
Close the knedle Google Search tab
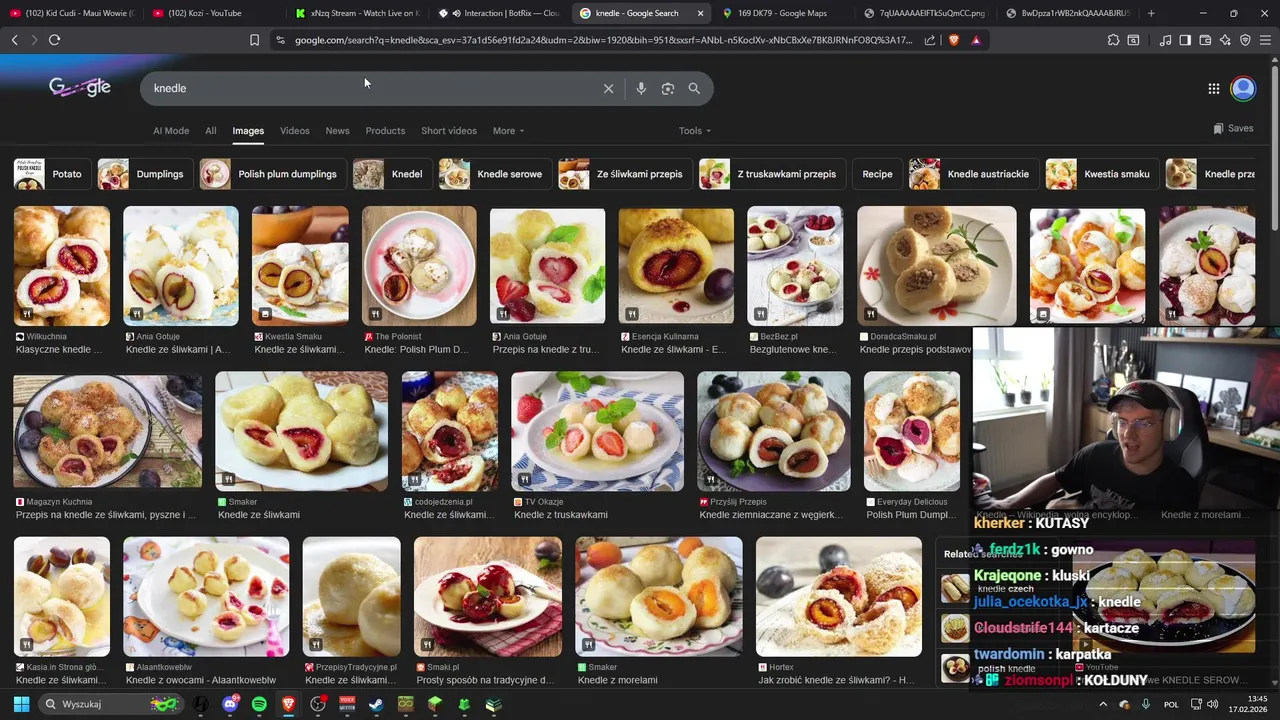point(700,13)
